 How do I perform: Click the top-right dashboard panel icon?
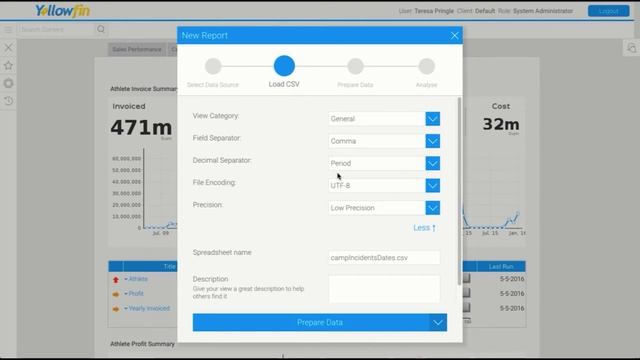click(x=631, y=48)
